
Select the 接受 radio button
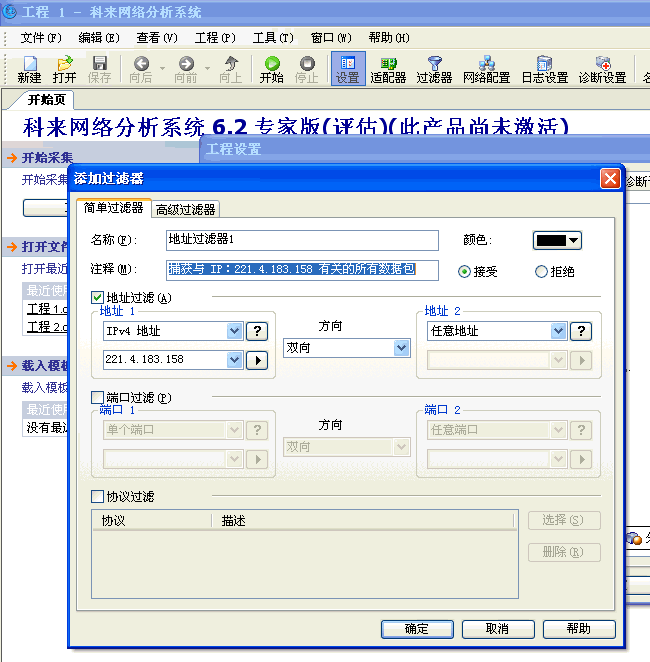[x=464, y=271]
